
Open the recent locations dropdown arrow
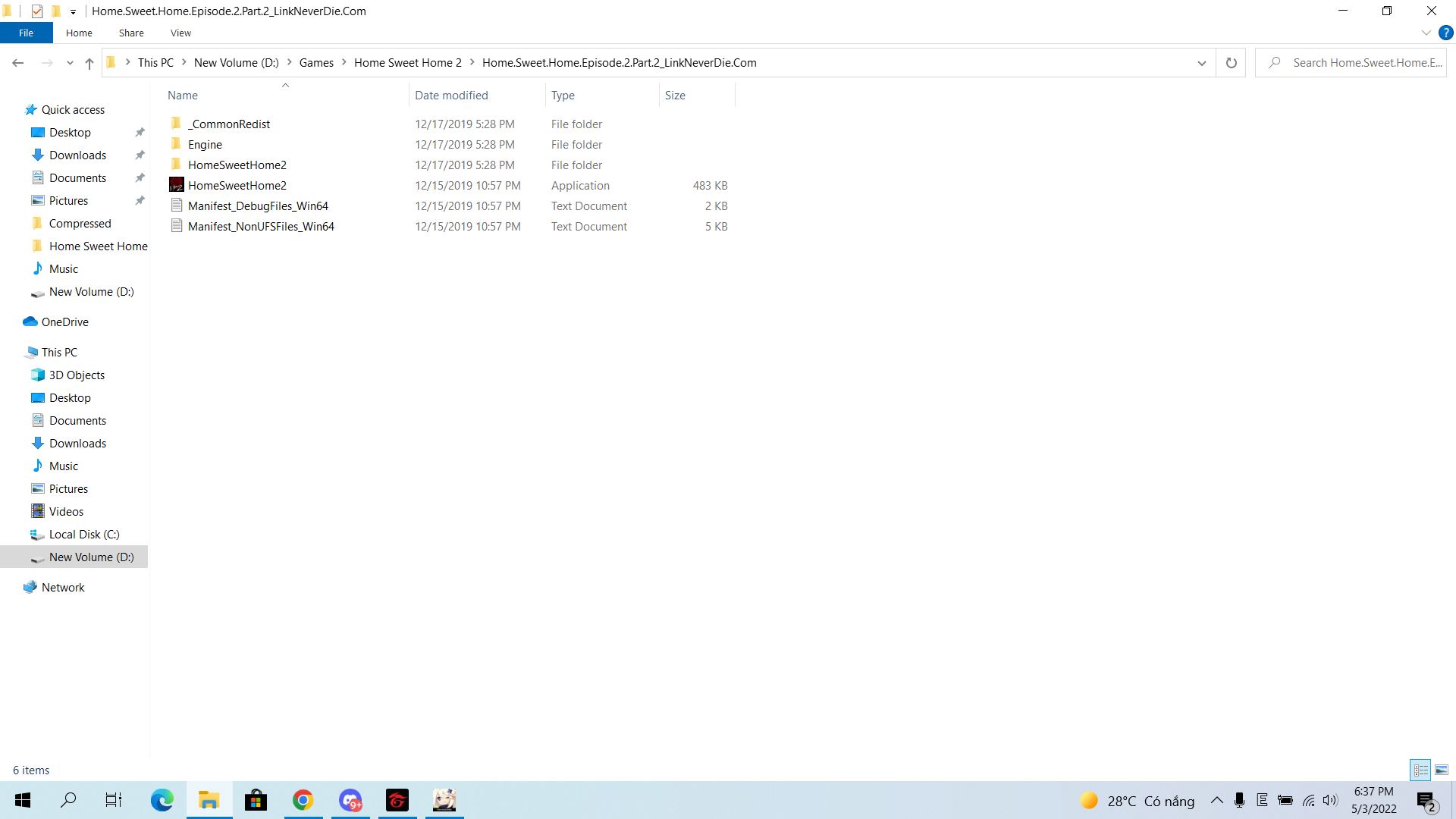70,63
